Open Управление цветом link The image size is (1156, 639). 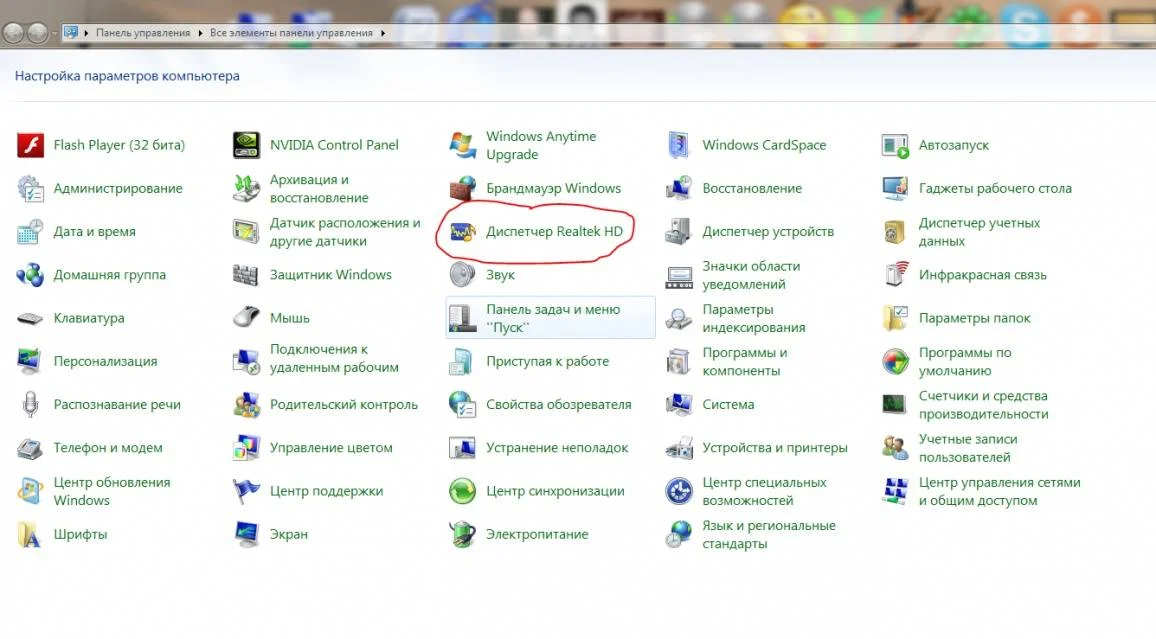(x=331, y=448)
